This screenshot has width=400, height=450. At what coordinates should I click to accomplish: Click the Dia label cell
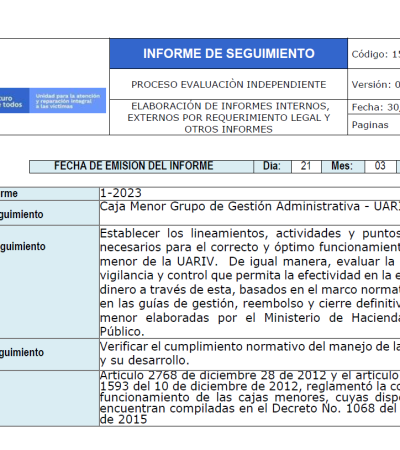coord(272,166)
